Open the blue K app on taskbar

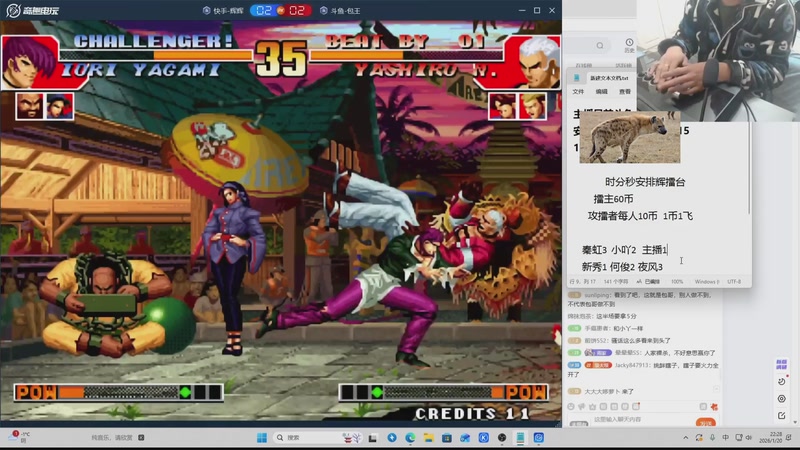(x=484, y=438)
